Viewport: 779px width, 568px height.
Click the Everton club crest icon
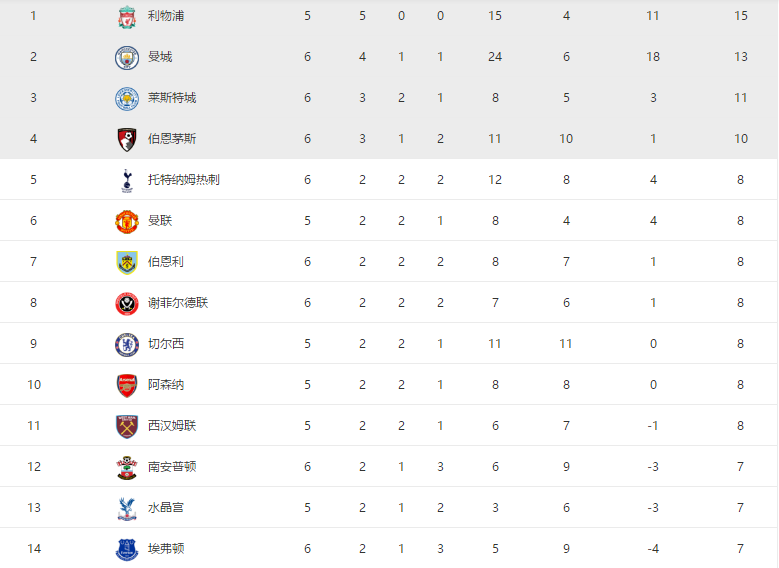coord(126,549)
